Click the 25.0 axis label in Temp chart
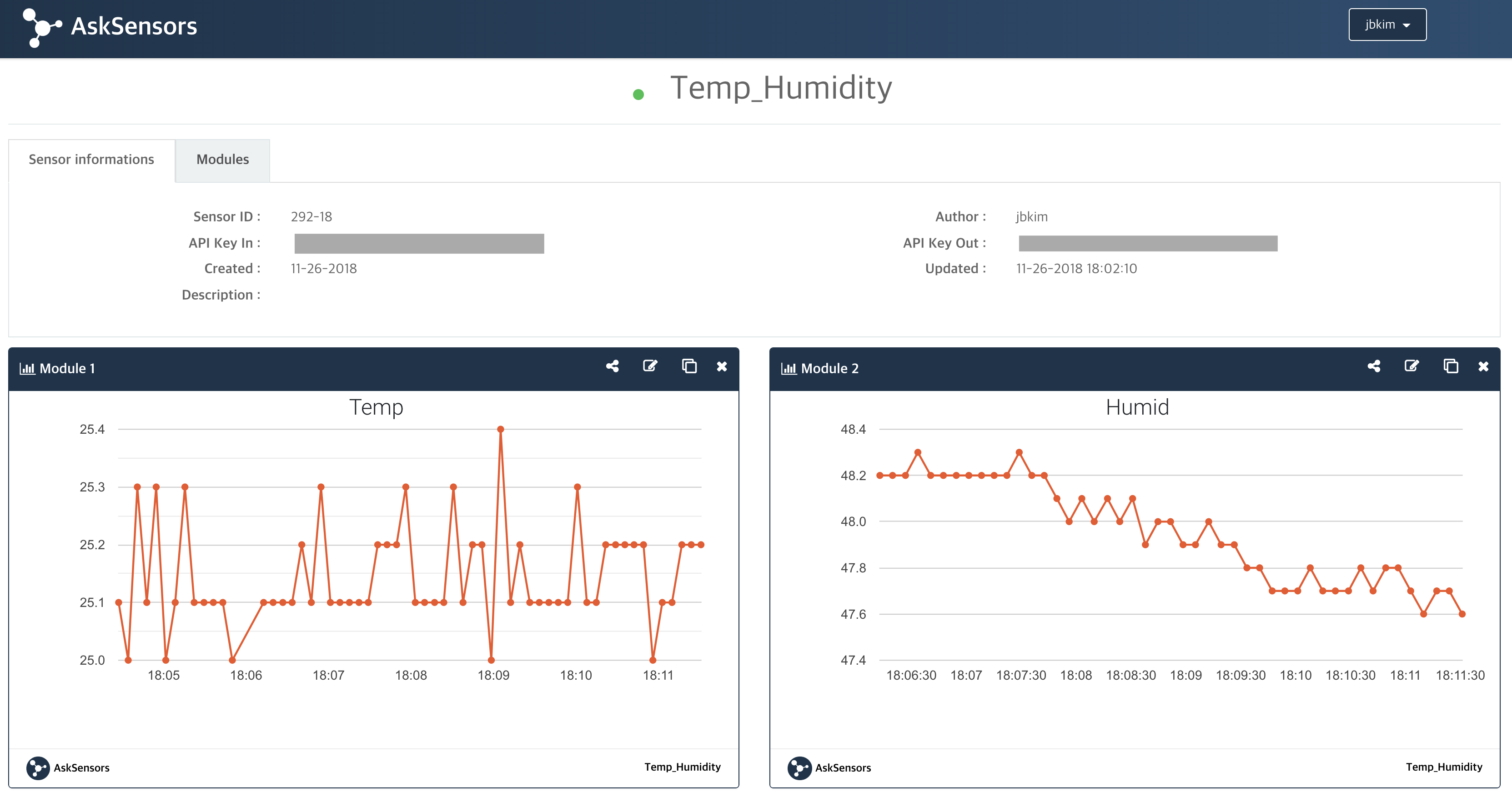Image resolution: width=1512 pixels, height=812 pixels. point(92,660)
